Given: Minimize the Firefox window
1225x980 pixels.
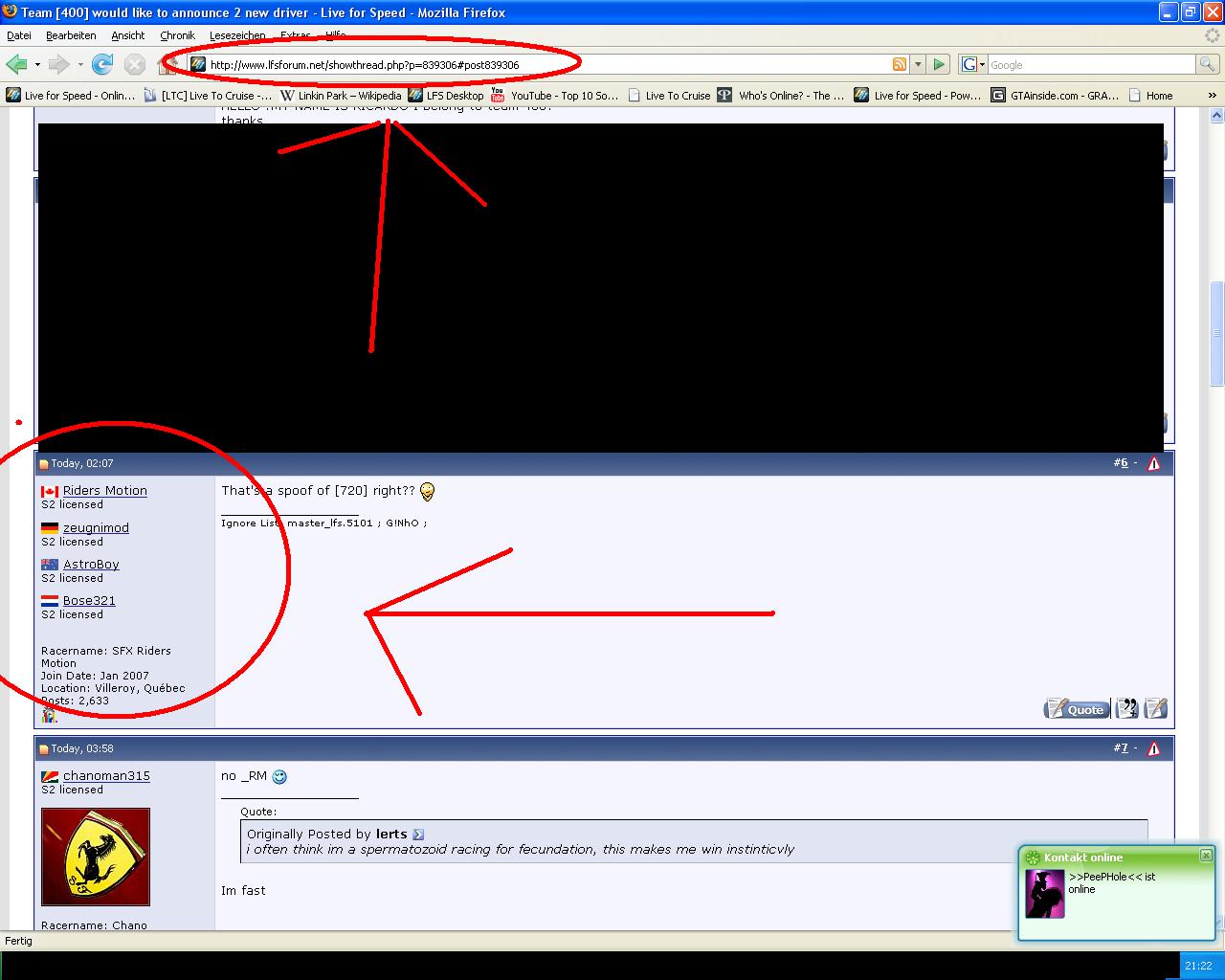Looking at the screenshot, I should [1168, 12].
